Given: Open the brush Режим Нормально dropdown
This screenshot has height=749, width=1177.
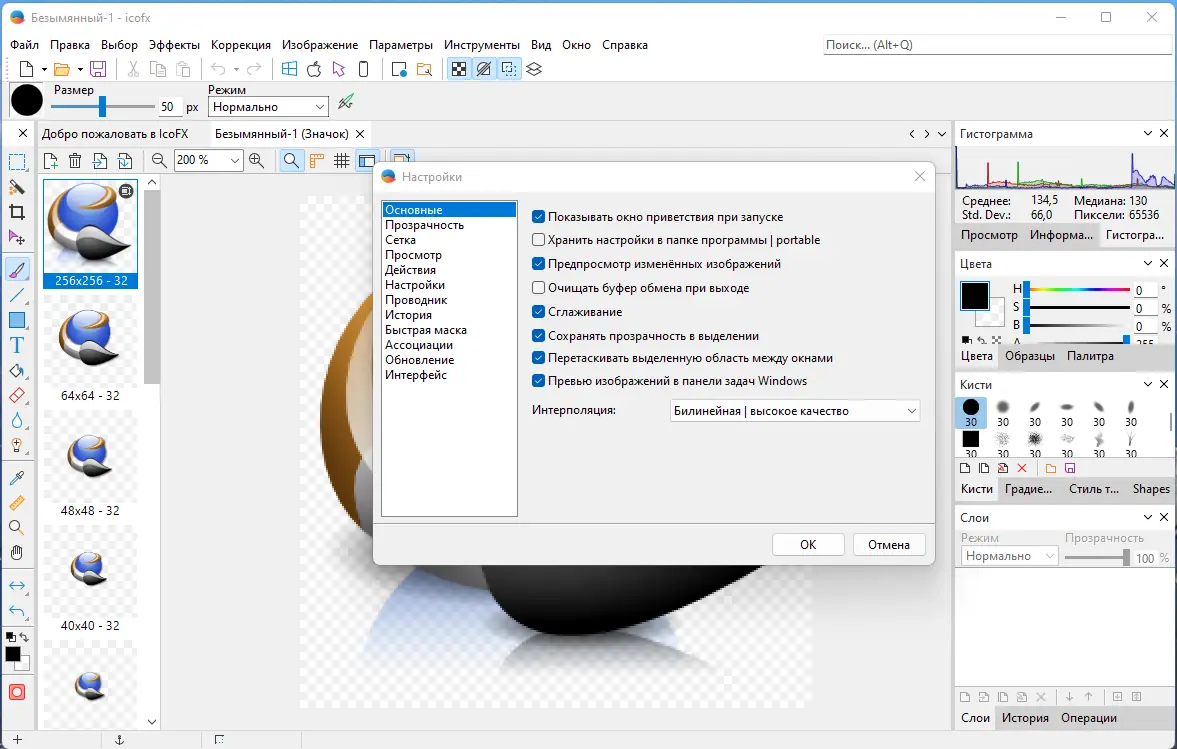Looking at the screenshot, I should [269, 107].
